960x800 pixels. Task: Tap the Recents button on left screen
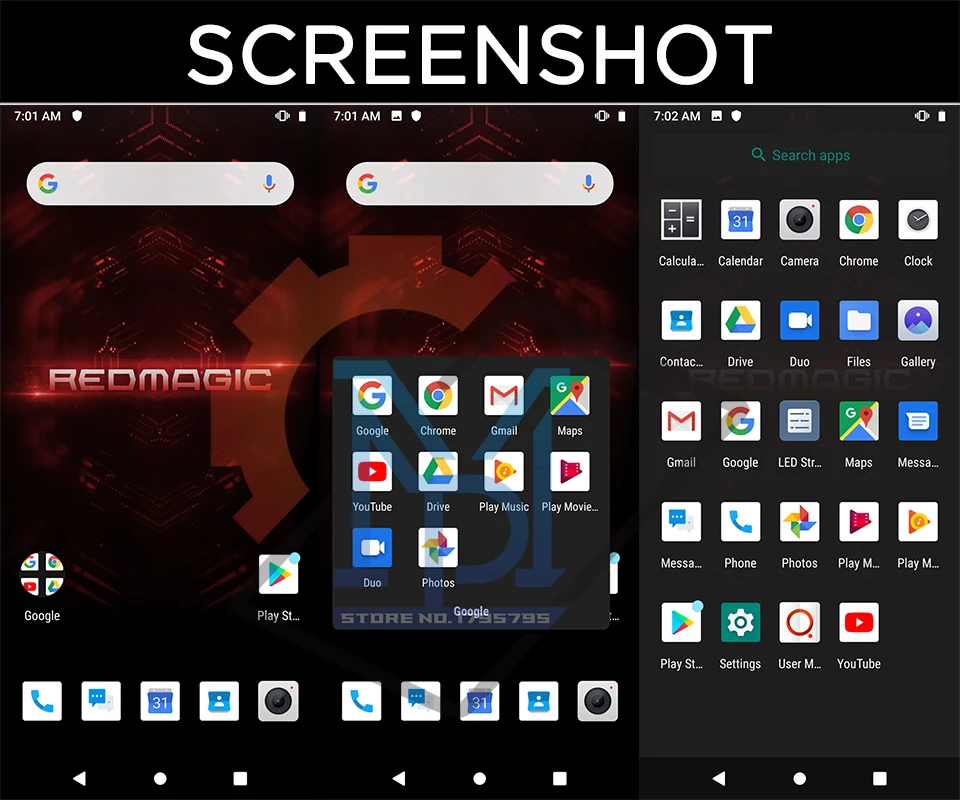[241, 779]
